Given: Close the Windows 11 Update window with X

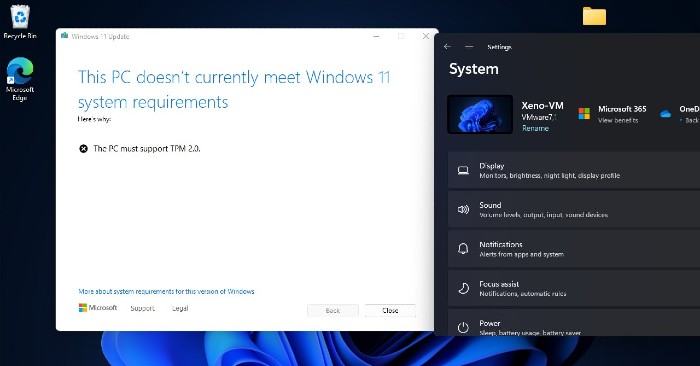Looking at the screenshot, I should [x=425, y=36].
